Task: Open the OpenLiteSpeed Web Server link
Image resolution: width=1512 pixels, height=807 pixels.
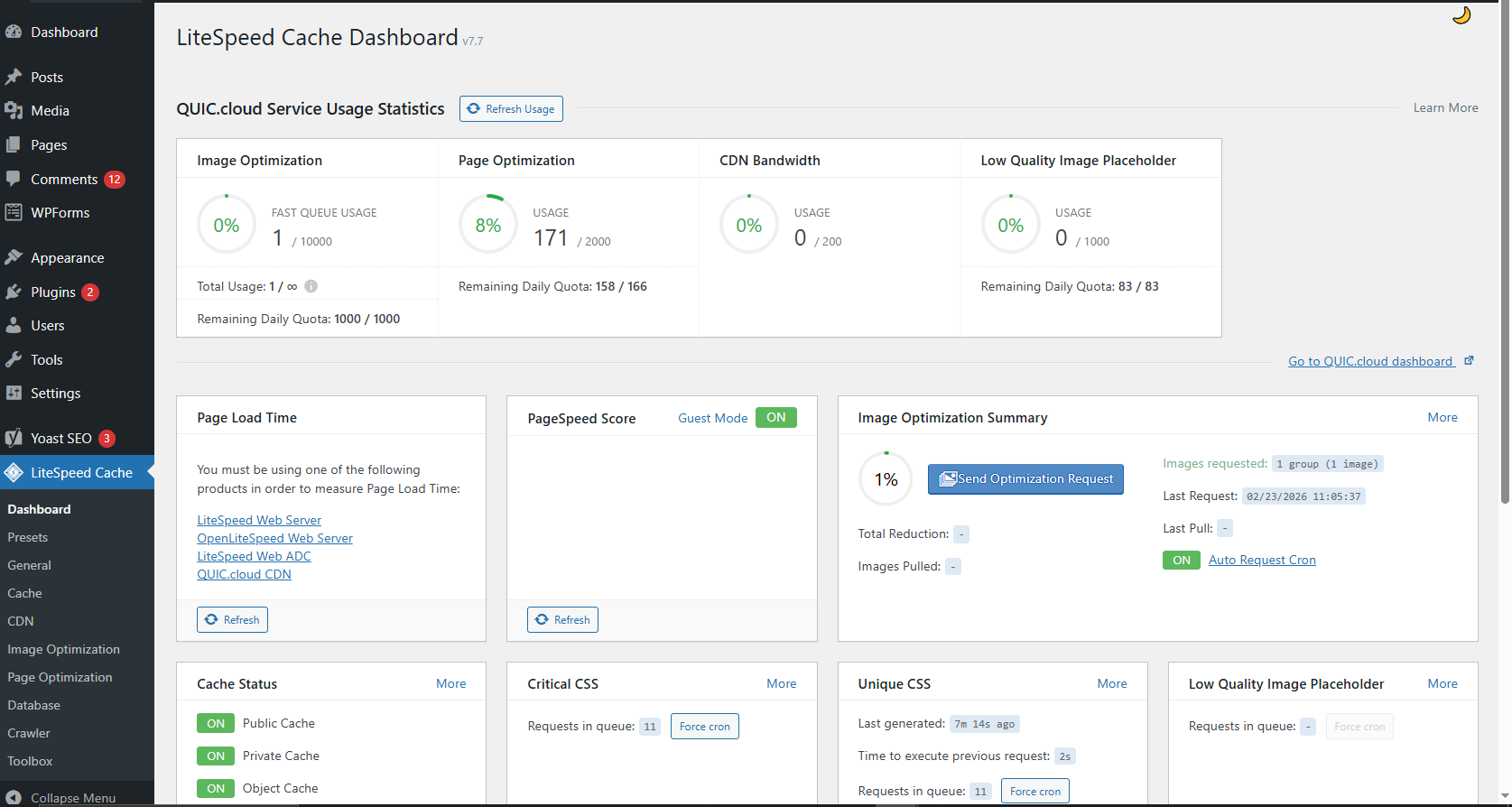Action: (x=274, y=538)
